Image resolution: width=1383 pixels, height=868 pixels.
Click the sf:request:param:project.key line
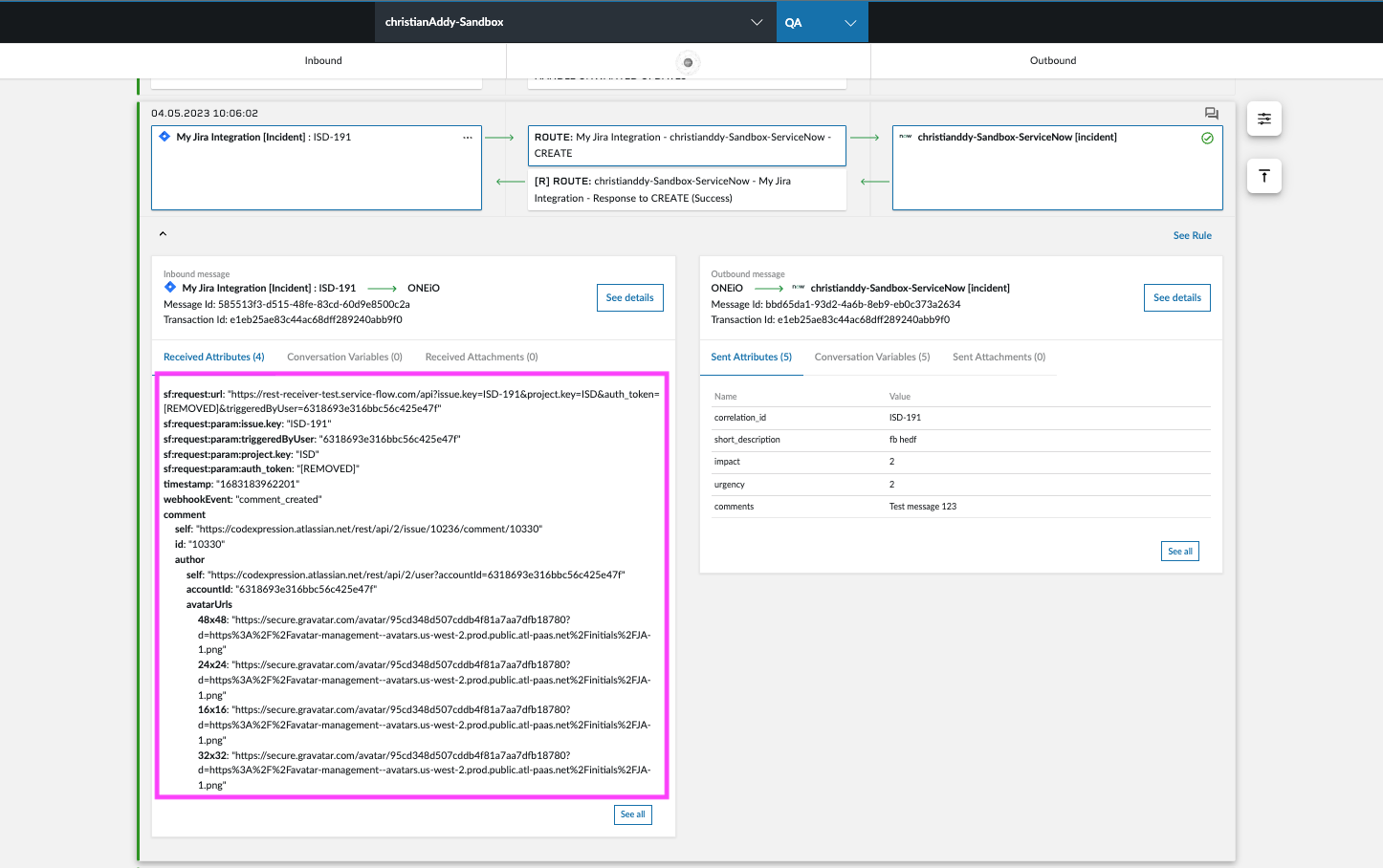(x=241, y=454)
